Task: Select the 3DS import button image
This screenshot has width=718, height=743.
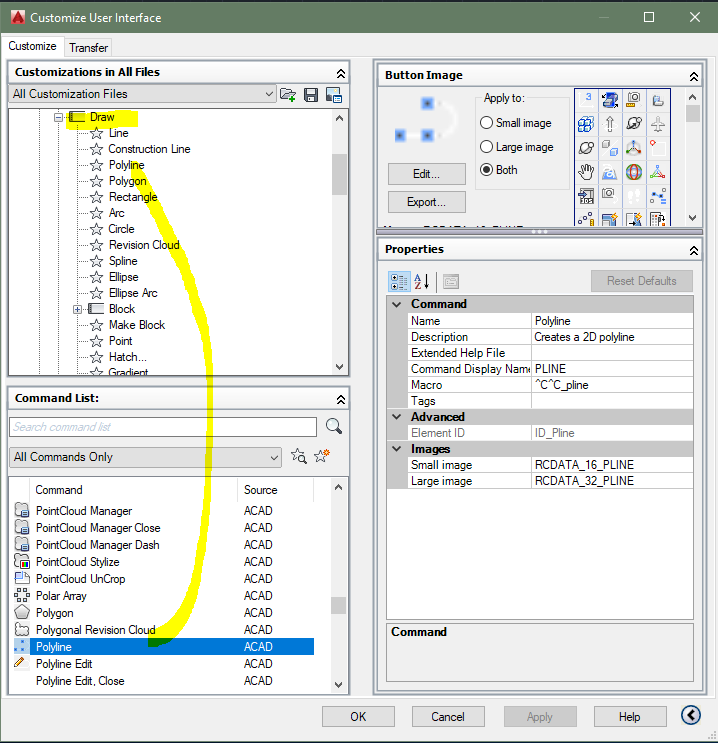Action: pos(586,196)
